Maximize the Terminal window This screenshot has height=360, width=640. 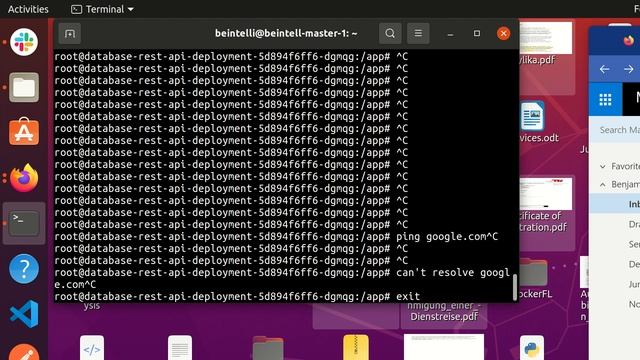click(x=477, y=33)
